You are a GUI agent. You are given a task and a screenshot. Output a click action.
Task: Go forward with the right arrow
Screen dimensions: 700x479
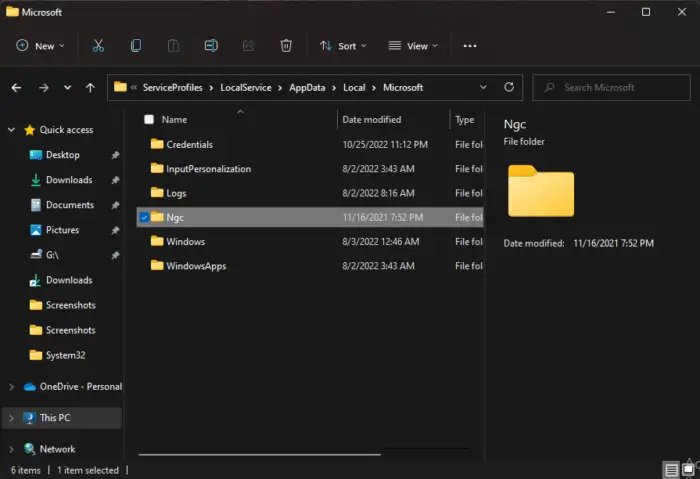click(44, 87)
